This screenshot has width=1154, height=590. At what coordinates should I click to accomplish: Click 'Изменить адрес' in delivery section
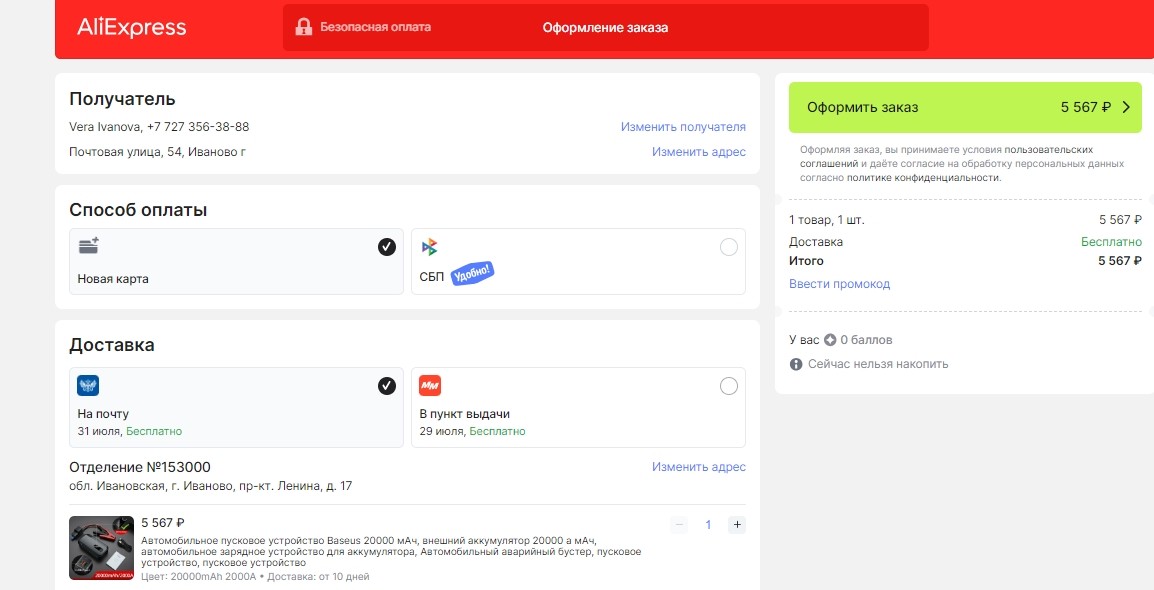pyautogui.click(x=698, y=466)
